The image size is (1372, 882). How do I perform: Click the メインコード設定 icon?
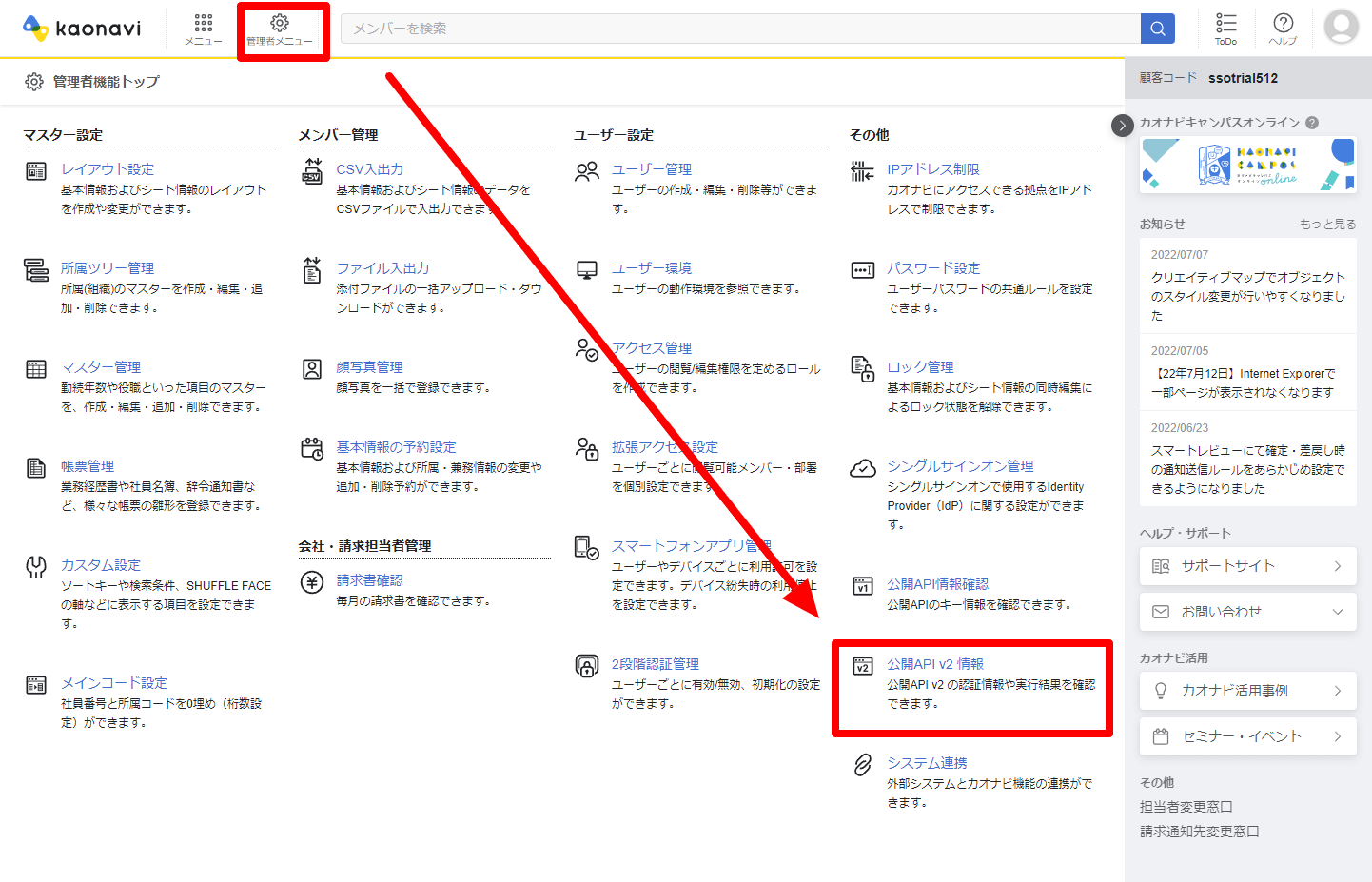click(x=36, y=685)
